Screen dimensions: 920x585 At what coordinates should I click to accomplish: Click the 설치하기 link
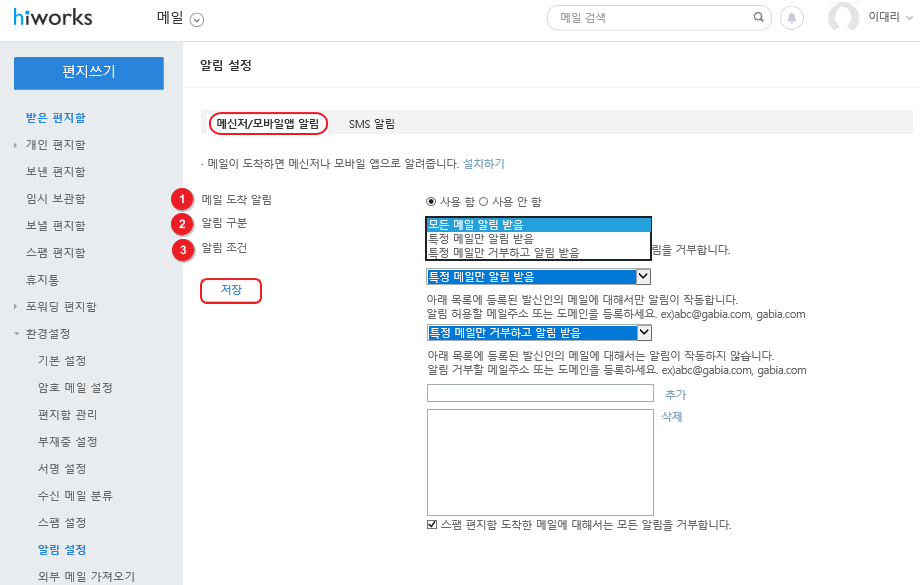pos(483,163)
